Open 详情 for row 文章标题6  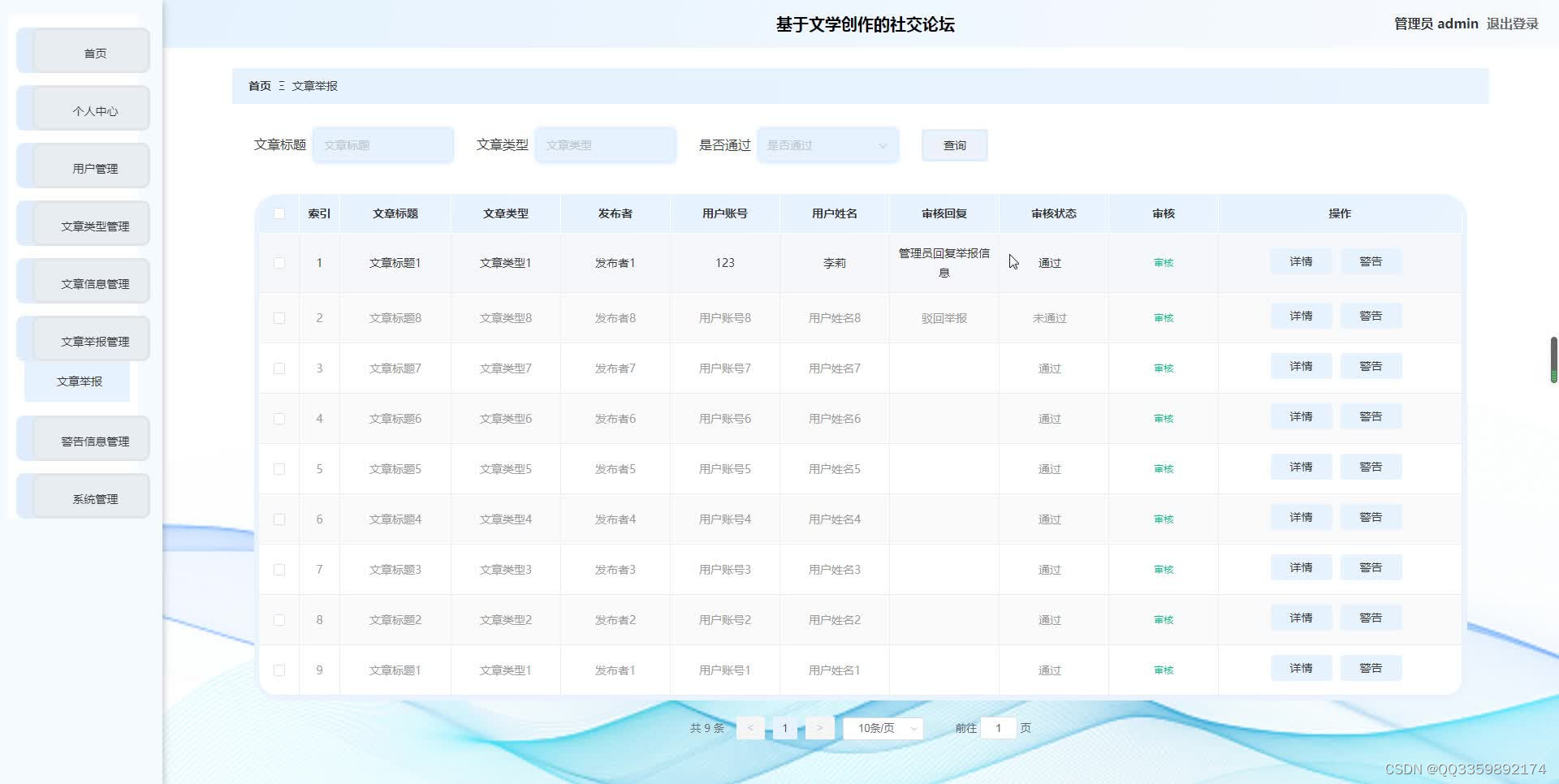[1301, 416]
